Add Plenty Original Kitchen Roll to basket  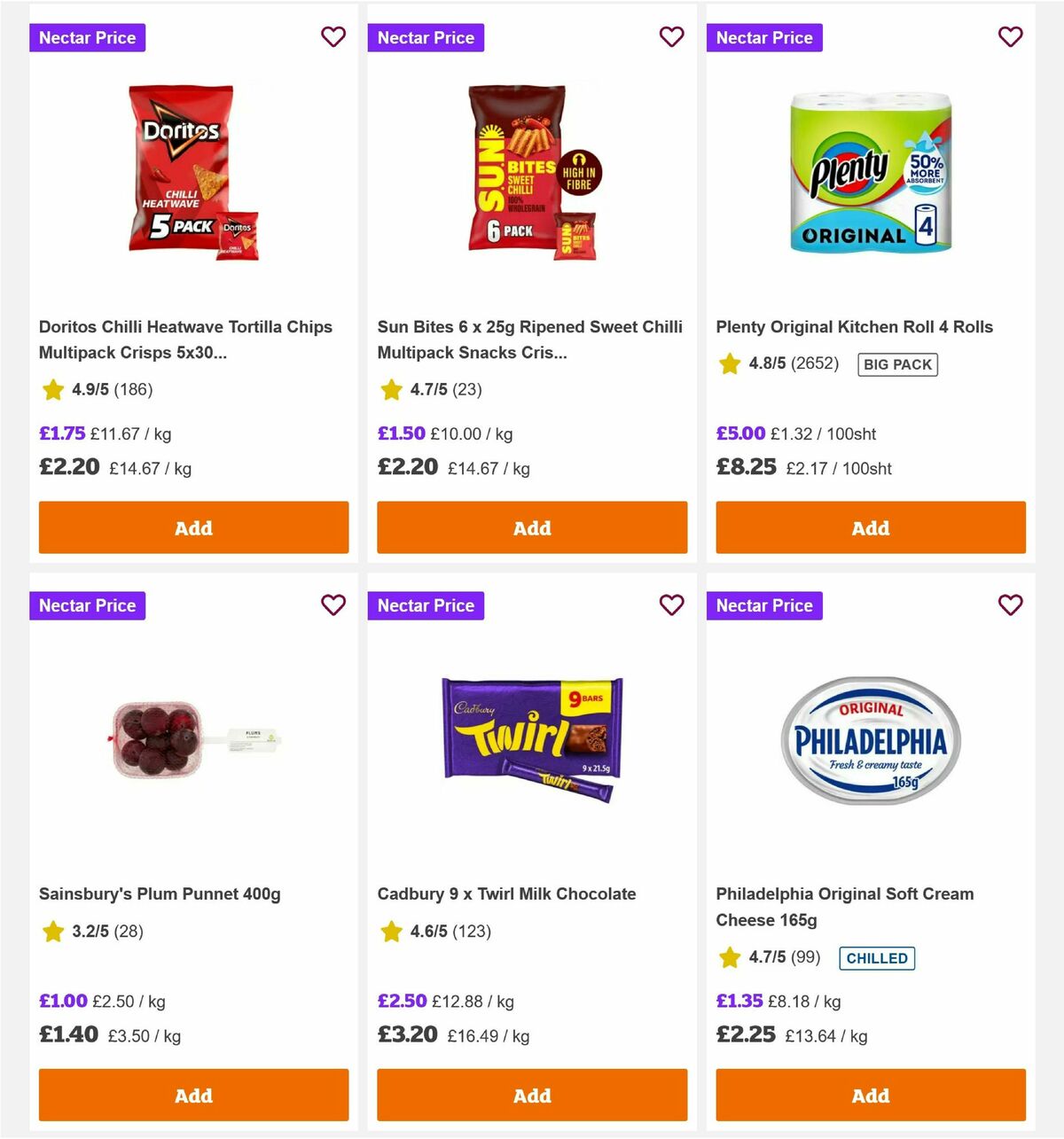point(870,527)
